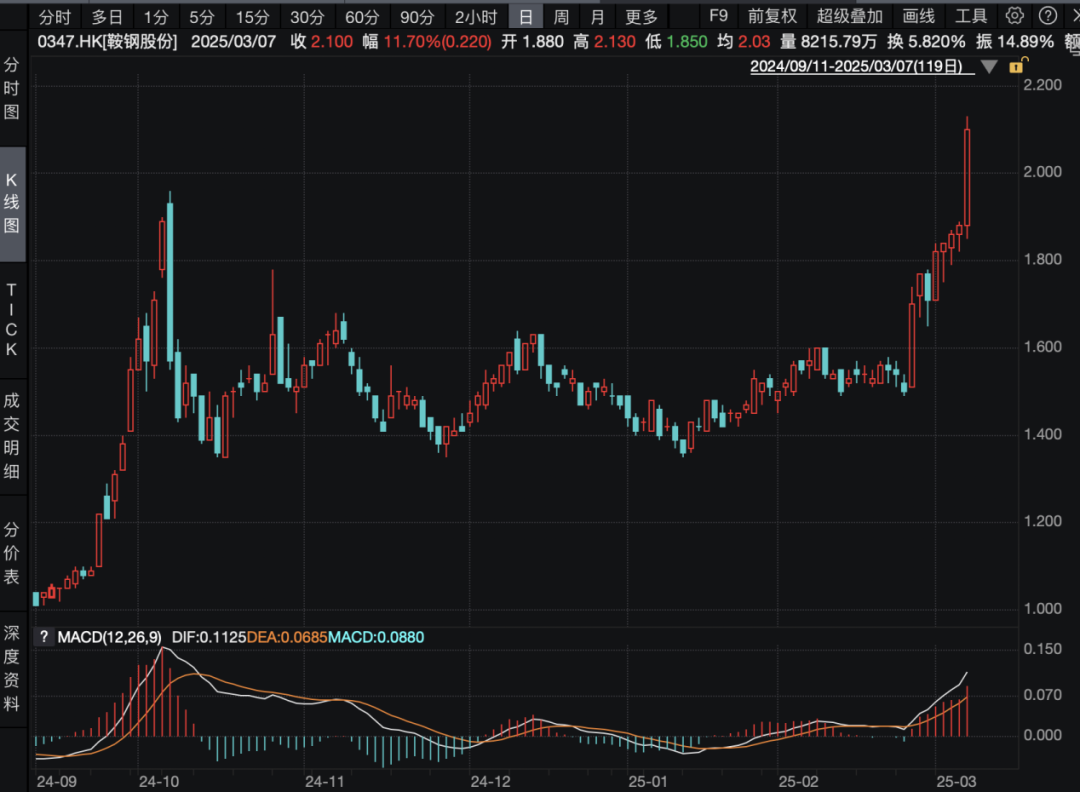This screenshot has width=1080, height=792.
Task: Switch the chart to 周 weekly period
Action: (562, 16)
